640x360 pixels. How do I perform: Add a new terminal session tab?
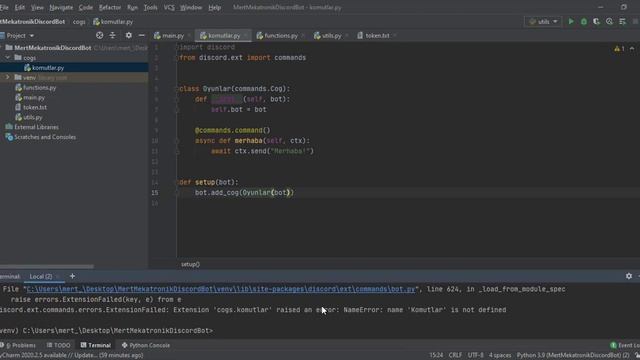72,276
